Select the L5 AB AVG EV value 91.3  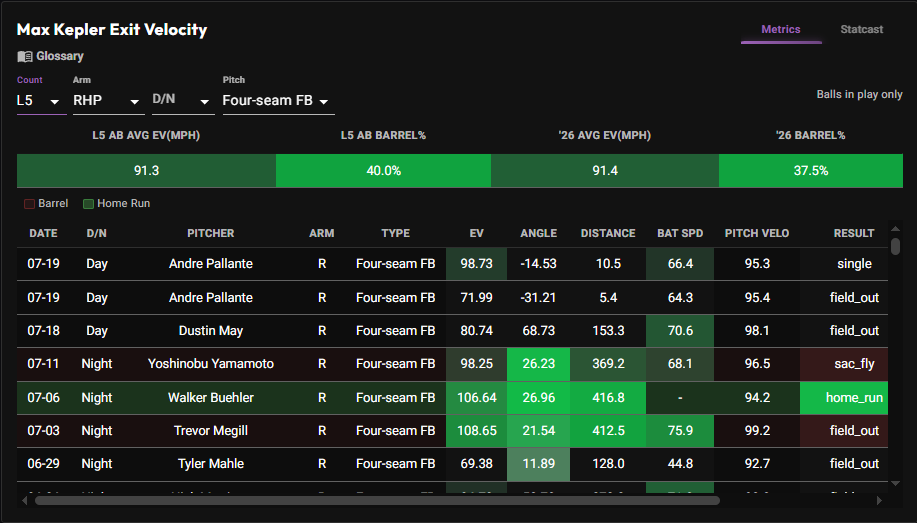point(146,171)
